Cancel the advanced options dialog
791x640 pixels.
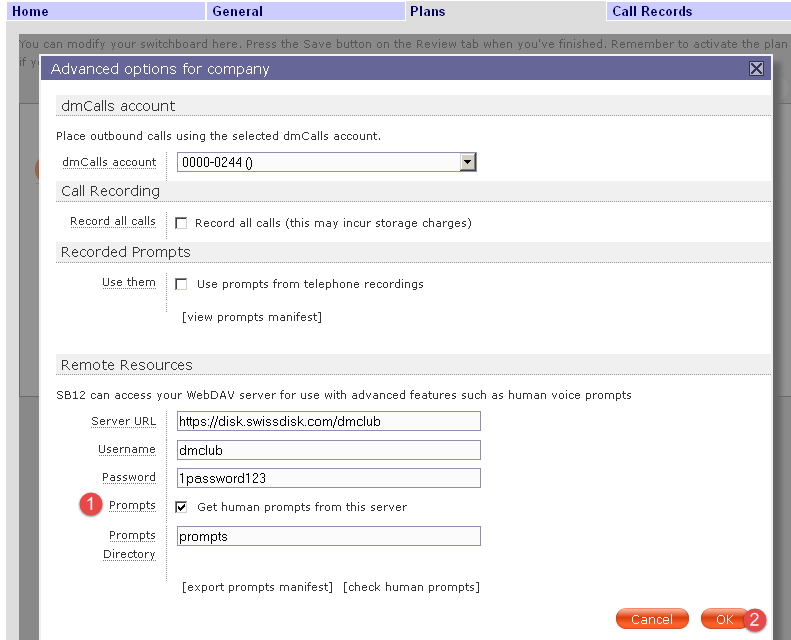[x=652, y=619]
